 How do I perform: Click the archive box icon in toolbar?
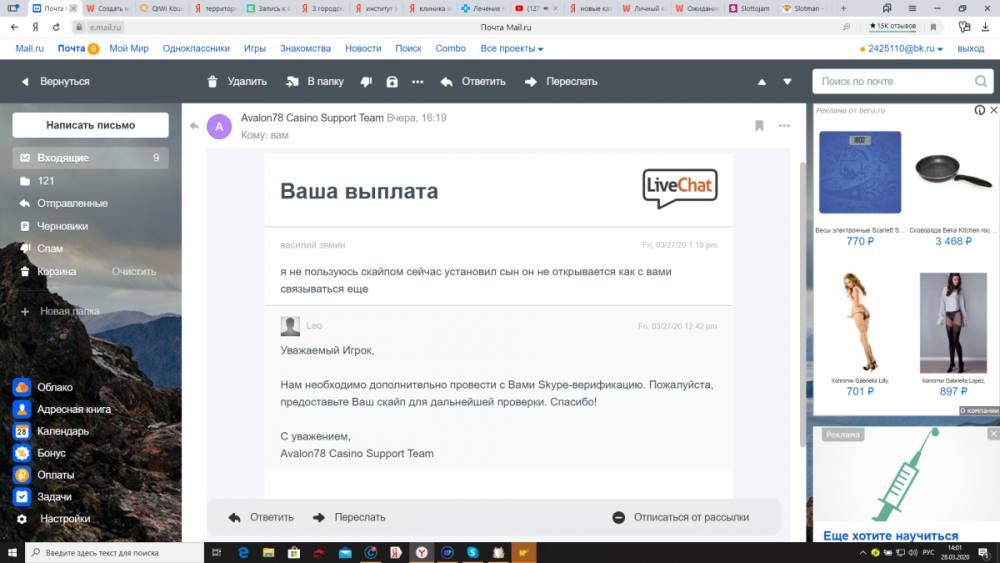point(392,82)
